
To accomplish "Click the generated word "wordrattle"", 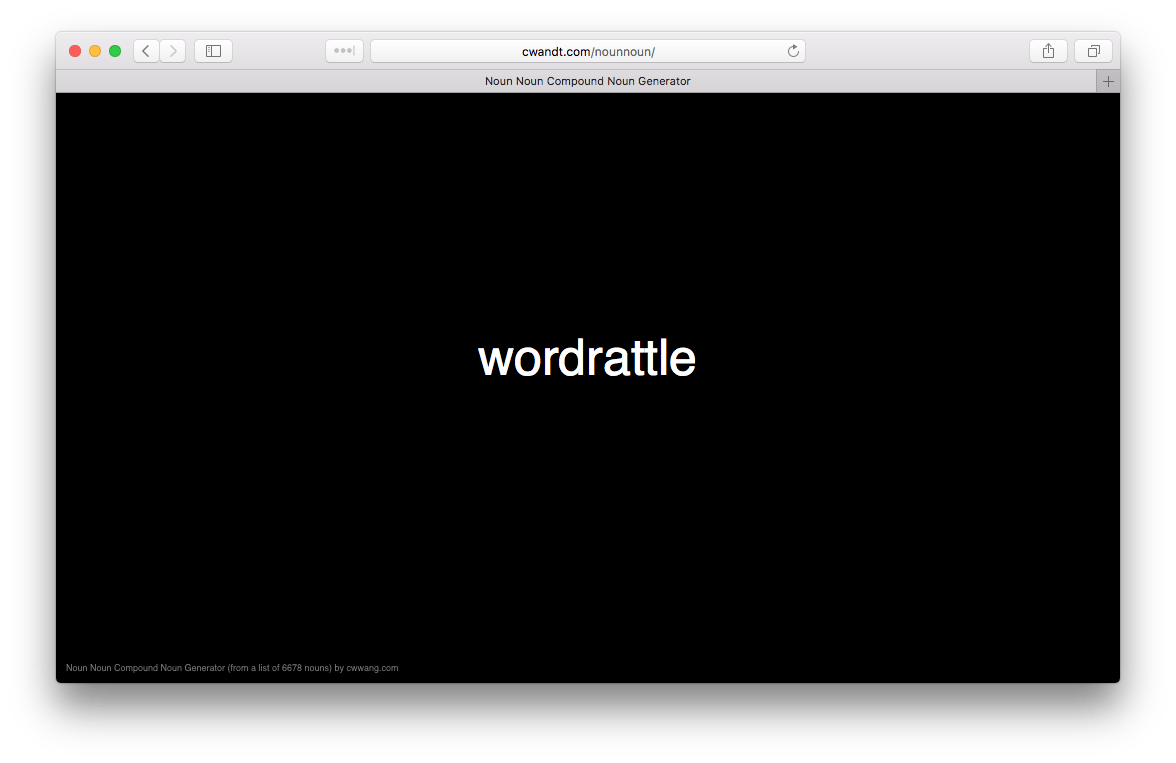I will click(x=587, y=358).
